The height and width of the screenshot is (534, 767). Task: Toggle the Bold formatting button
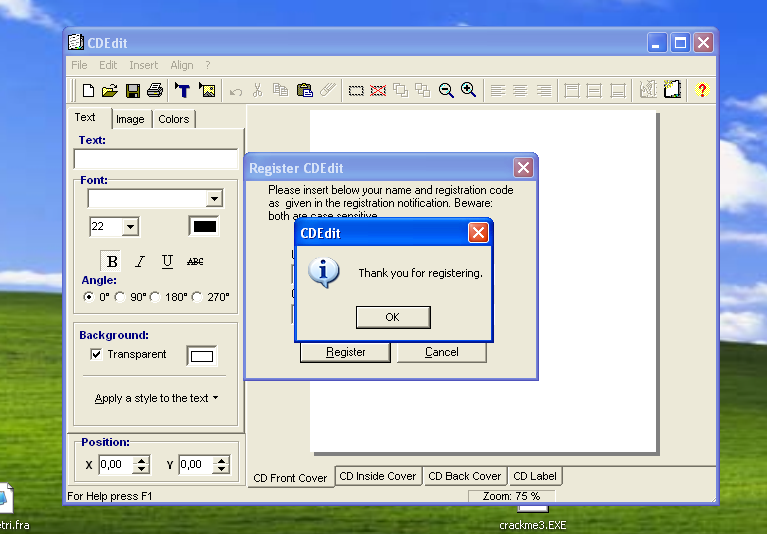[x=112, y=261]
